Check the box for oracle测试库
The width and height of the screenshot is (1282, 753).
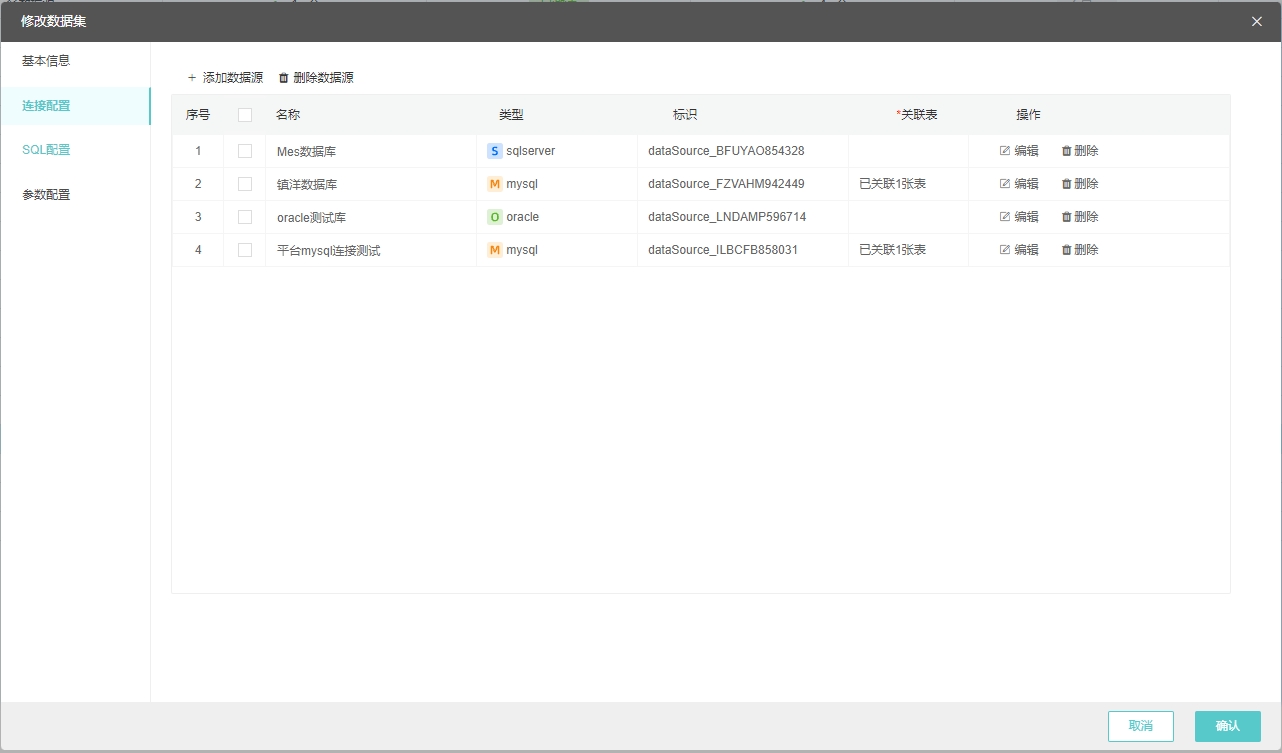[245, 217]
